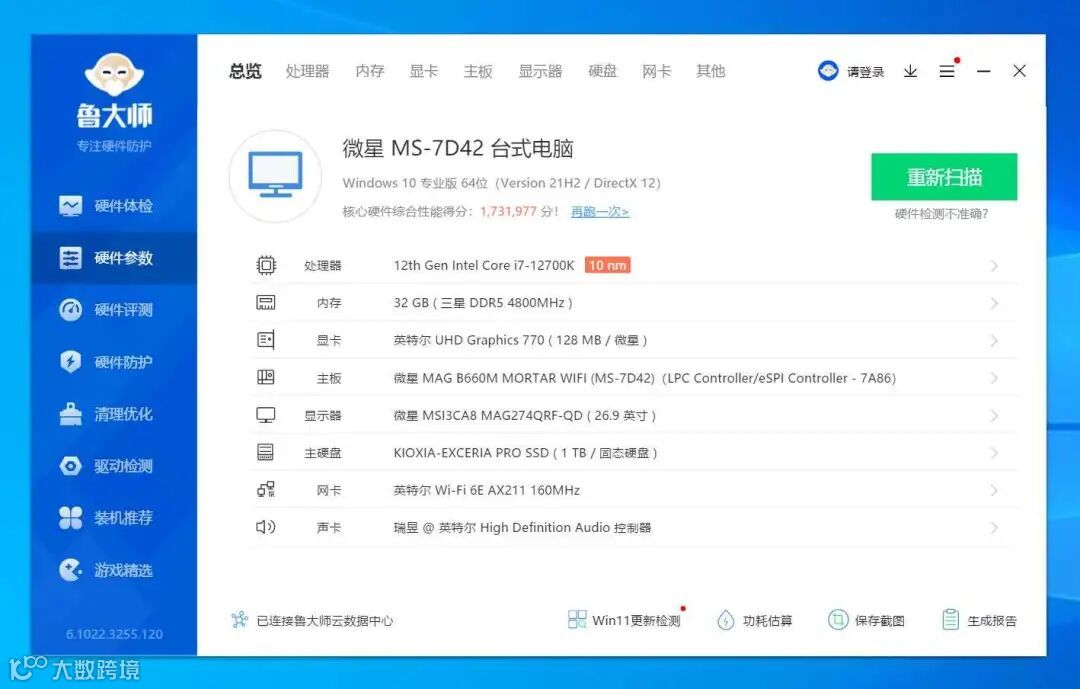
Task: Expand the 显示器 row details chevron
Action: point(994,415)
